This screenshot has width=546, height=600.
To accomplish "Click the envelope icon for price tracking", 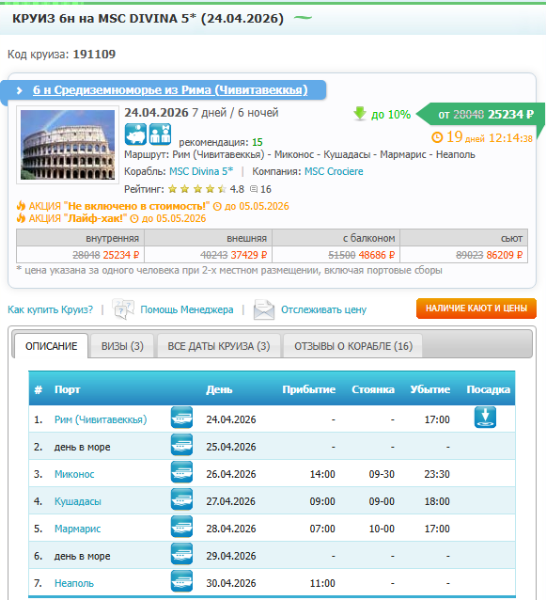I will pos(264,310).
